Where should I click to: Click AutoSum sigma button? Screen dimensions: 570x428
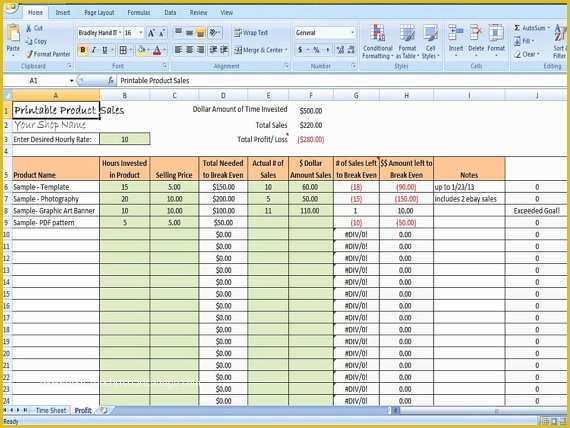[517, 28]
